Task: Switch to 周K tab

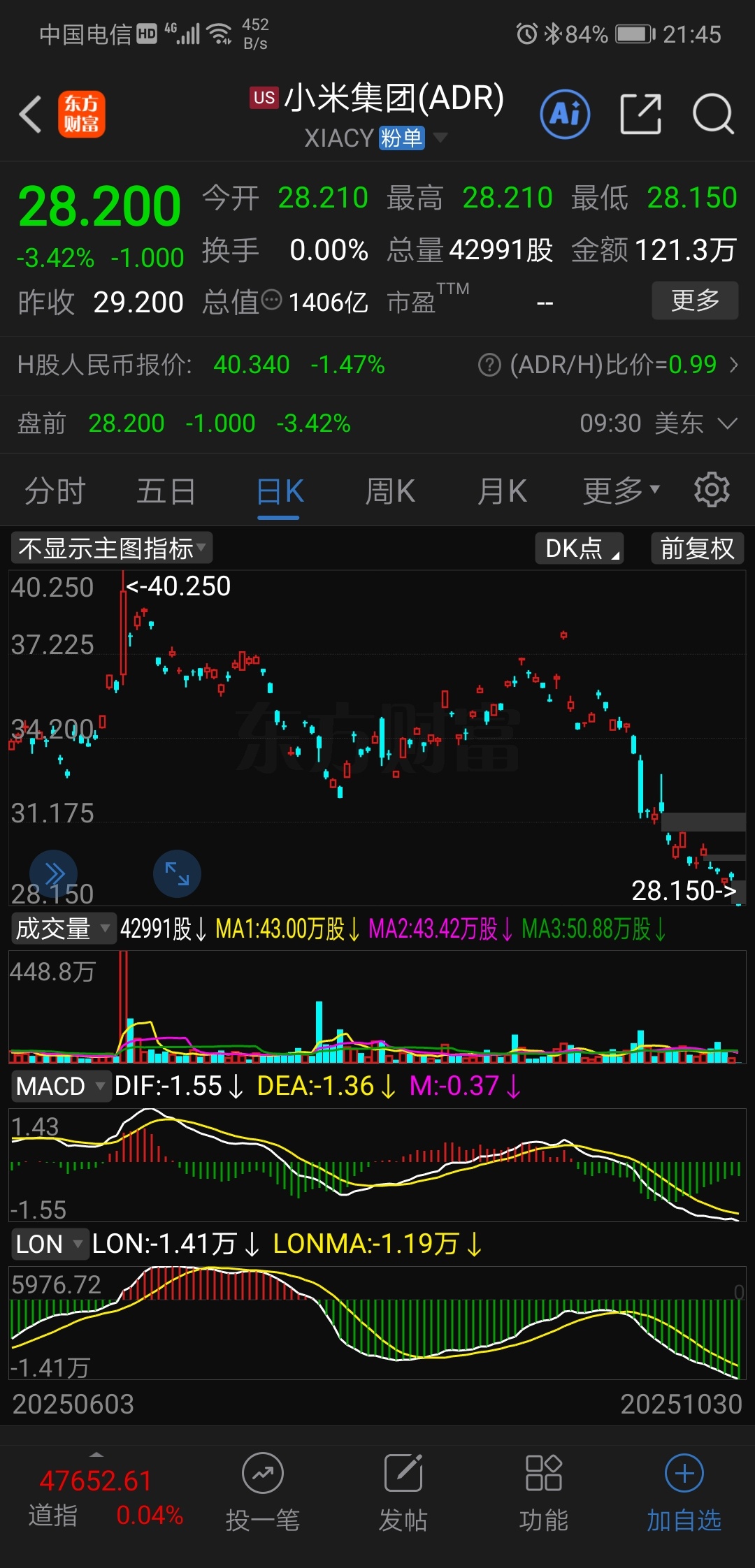Action: 390,491
